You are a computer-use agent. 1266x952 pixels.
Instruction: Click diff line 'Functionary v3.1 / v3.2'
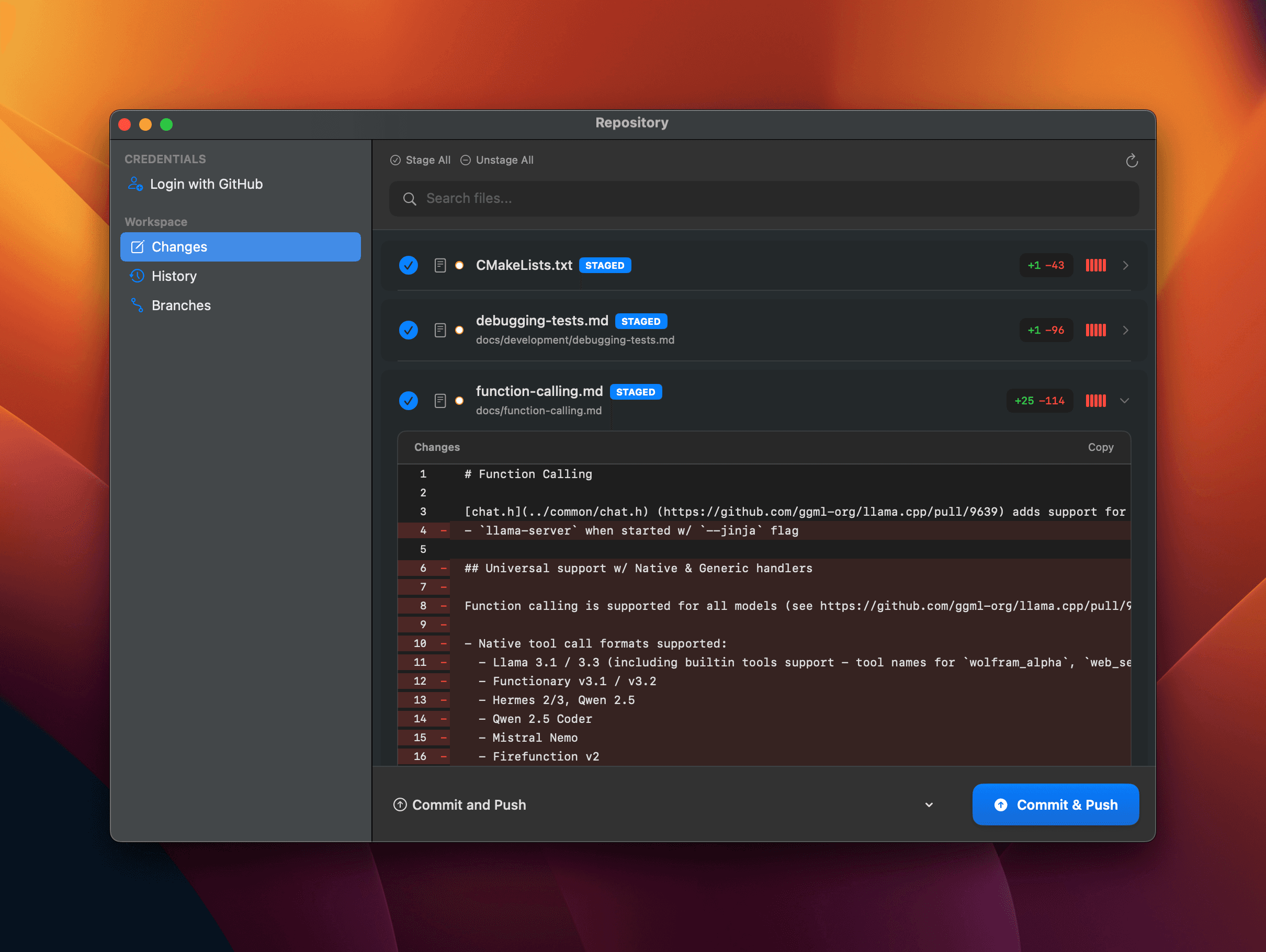coord(567,682)
